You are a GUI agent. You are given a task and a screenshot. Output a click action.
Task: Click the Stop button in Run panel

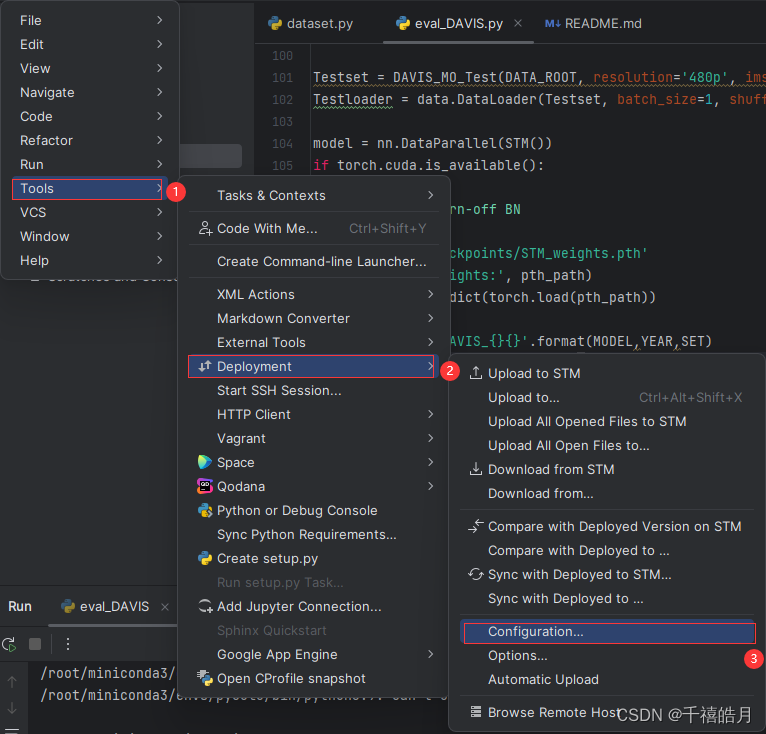35,644
